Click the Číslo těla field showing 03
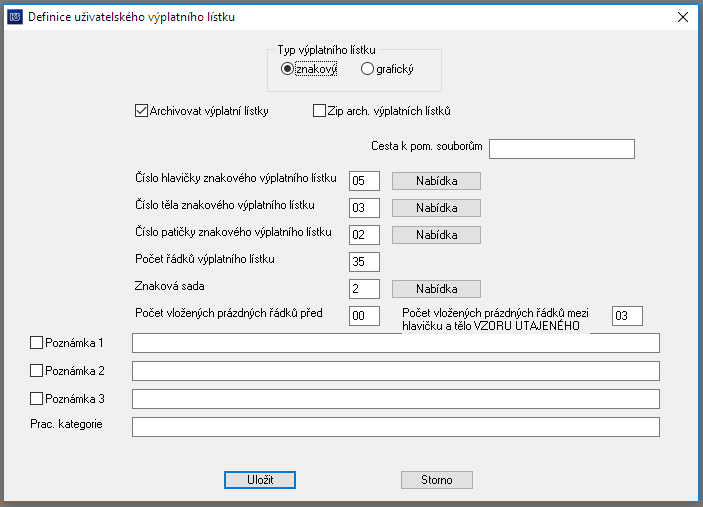703x507 pixels. 364,208
